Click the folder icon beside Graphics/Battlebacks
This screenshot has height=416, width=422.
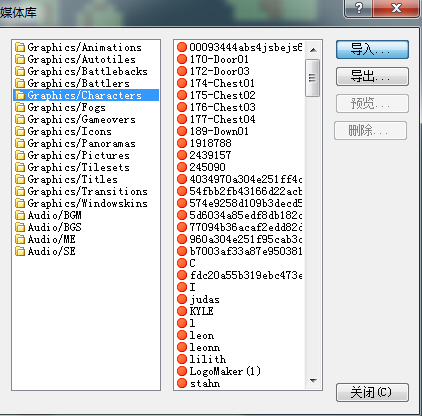[x=20, y=71]
